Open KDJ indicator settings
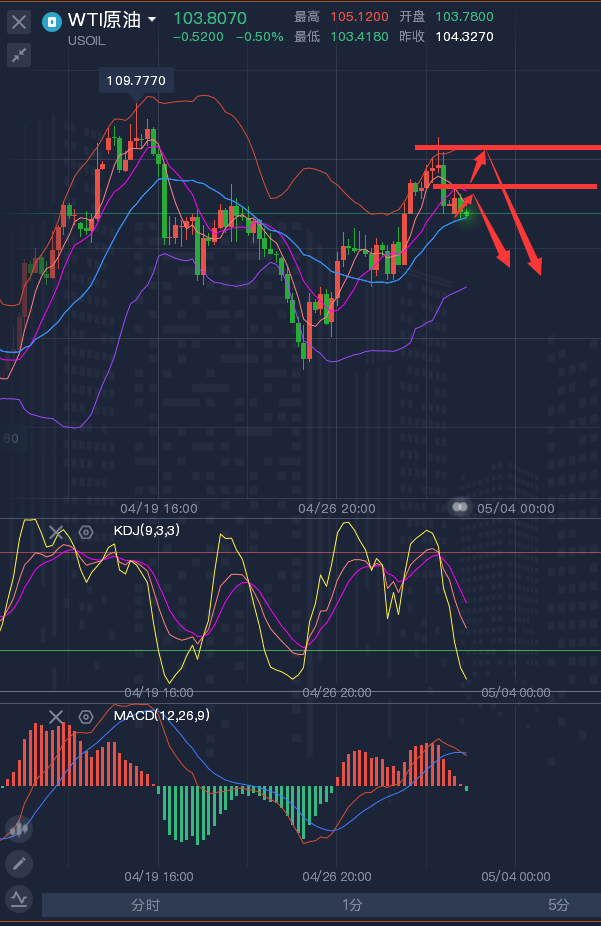Viewport: 601px width, 926px height. click(86, 533)
